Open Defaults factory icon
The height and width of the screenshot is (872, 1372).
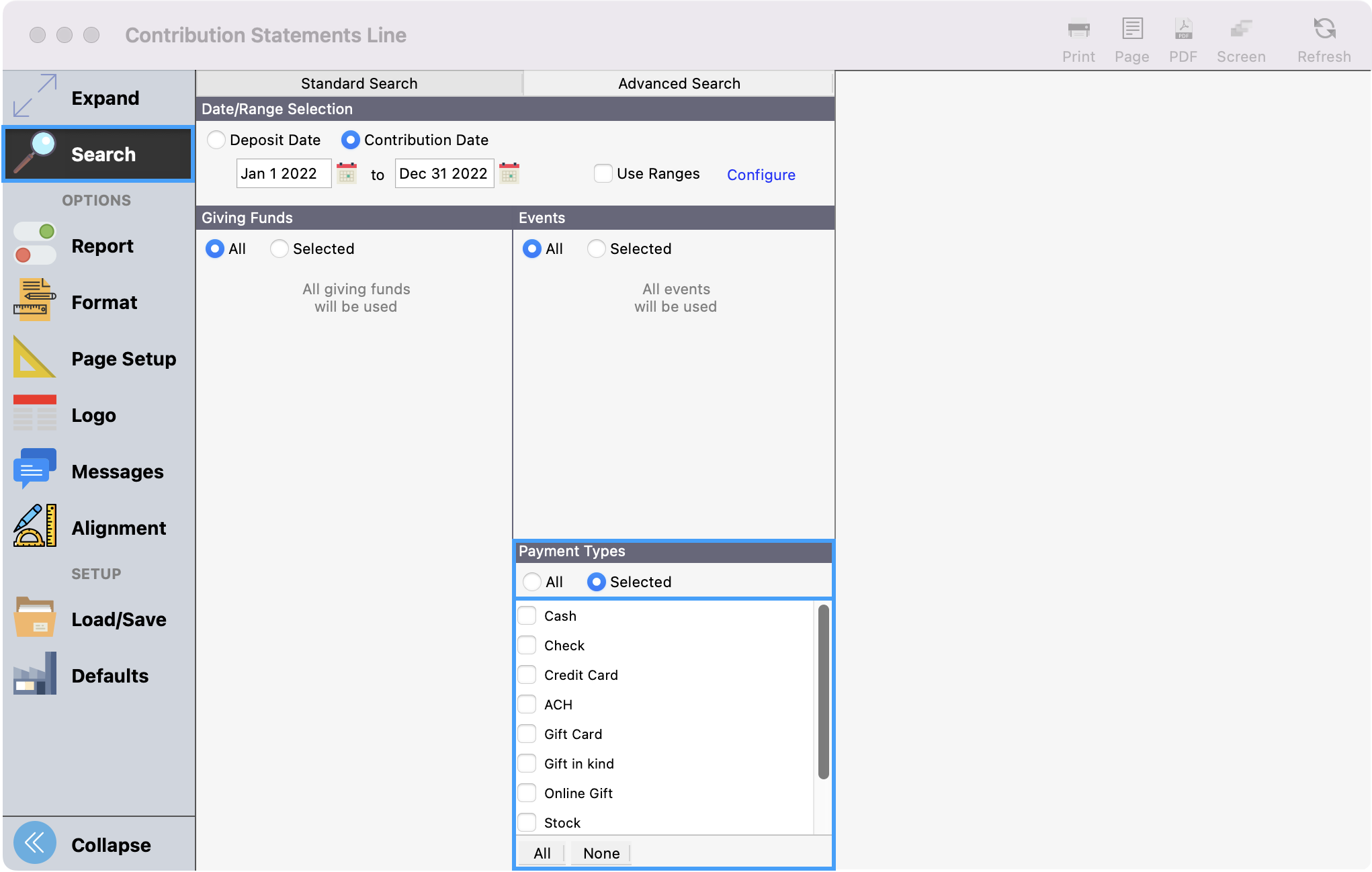pyautogui.click(x=35, y=674)
